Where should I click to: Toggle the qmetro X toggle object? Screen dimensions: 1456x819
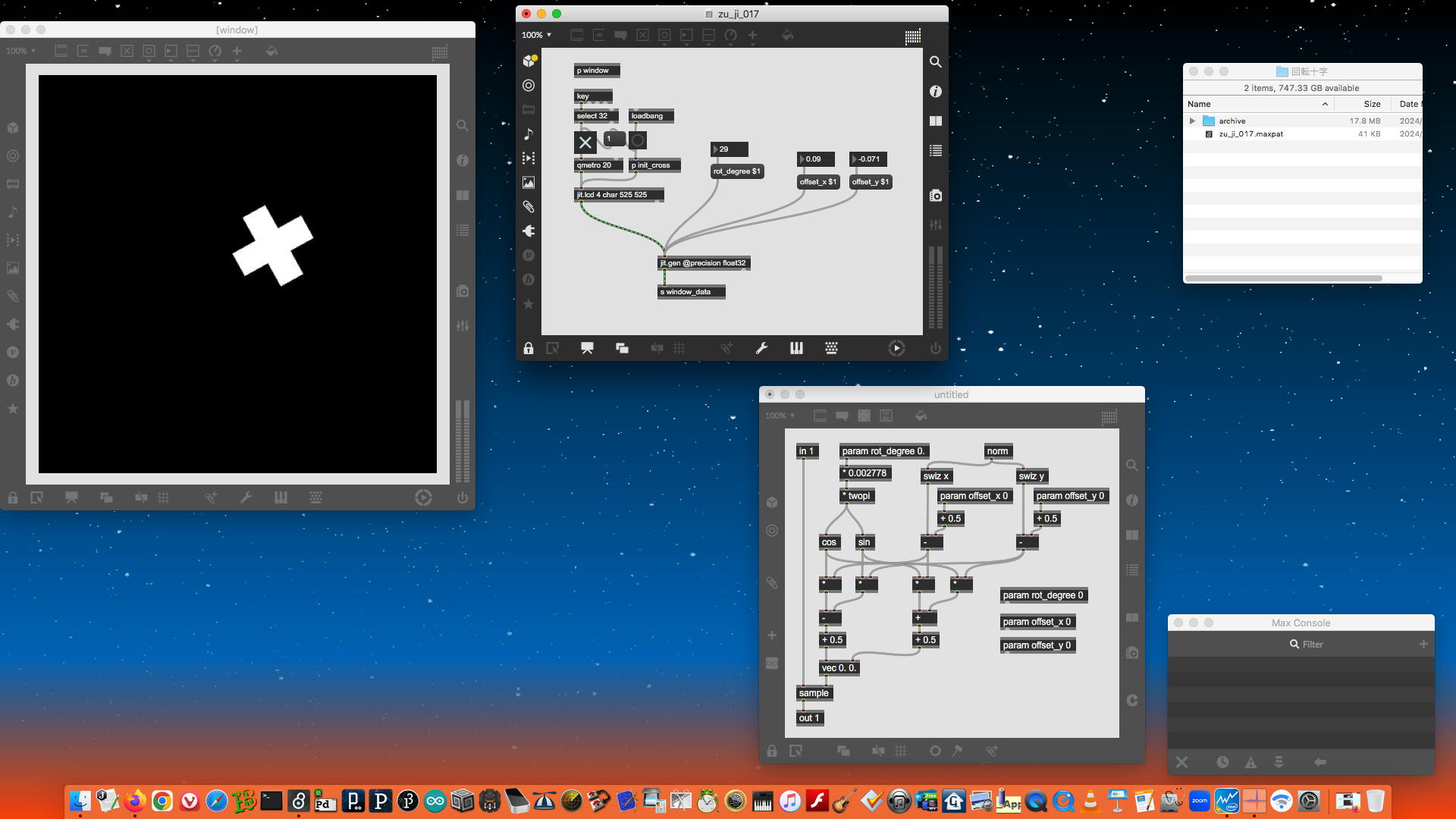(x=585, y=142)
